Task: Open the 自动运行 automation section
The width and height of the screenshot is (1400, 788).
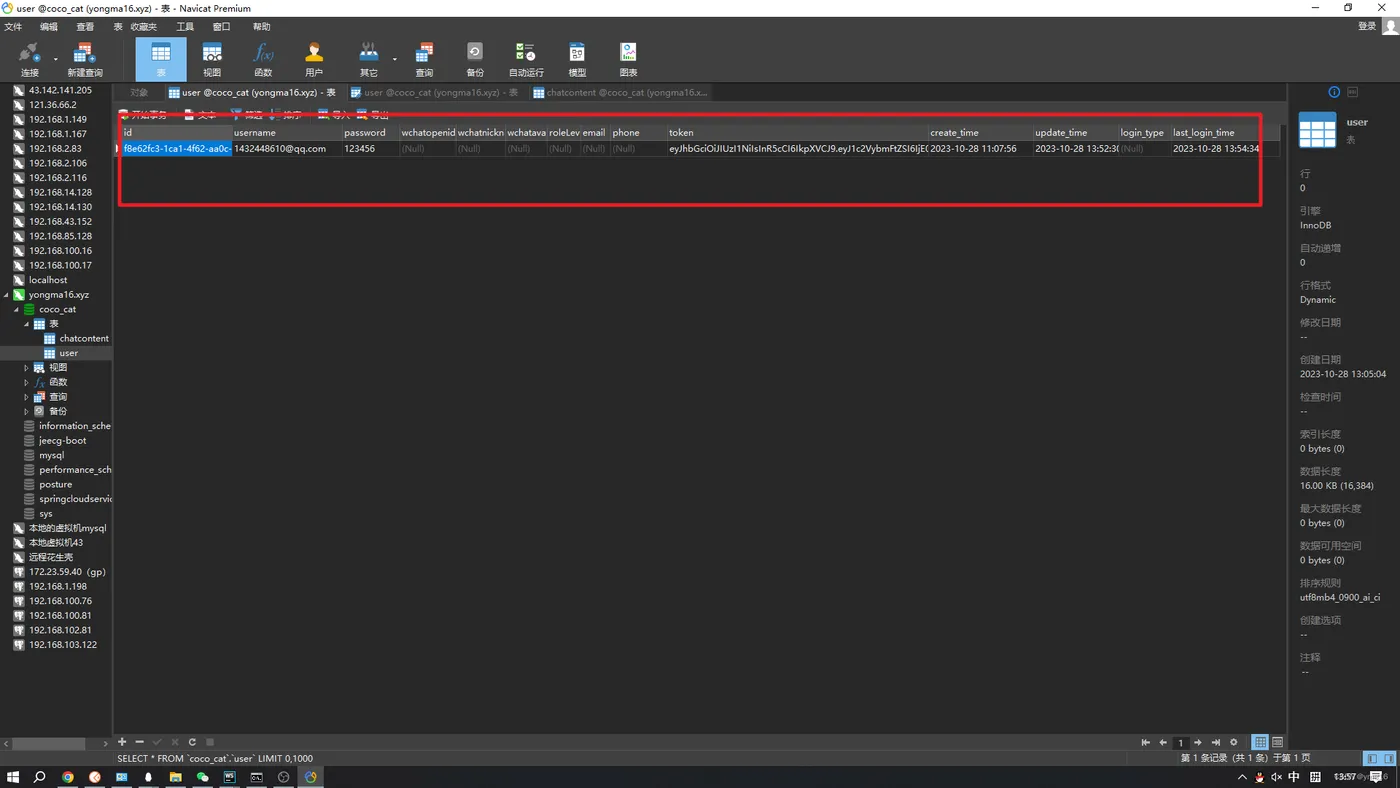Action: (526, 59)
